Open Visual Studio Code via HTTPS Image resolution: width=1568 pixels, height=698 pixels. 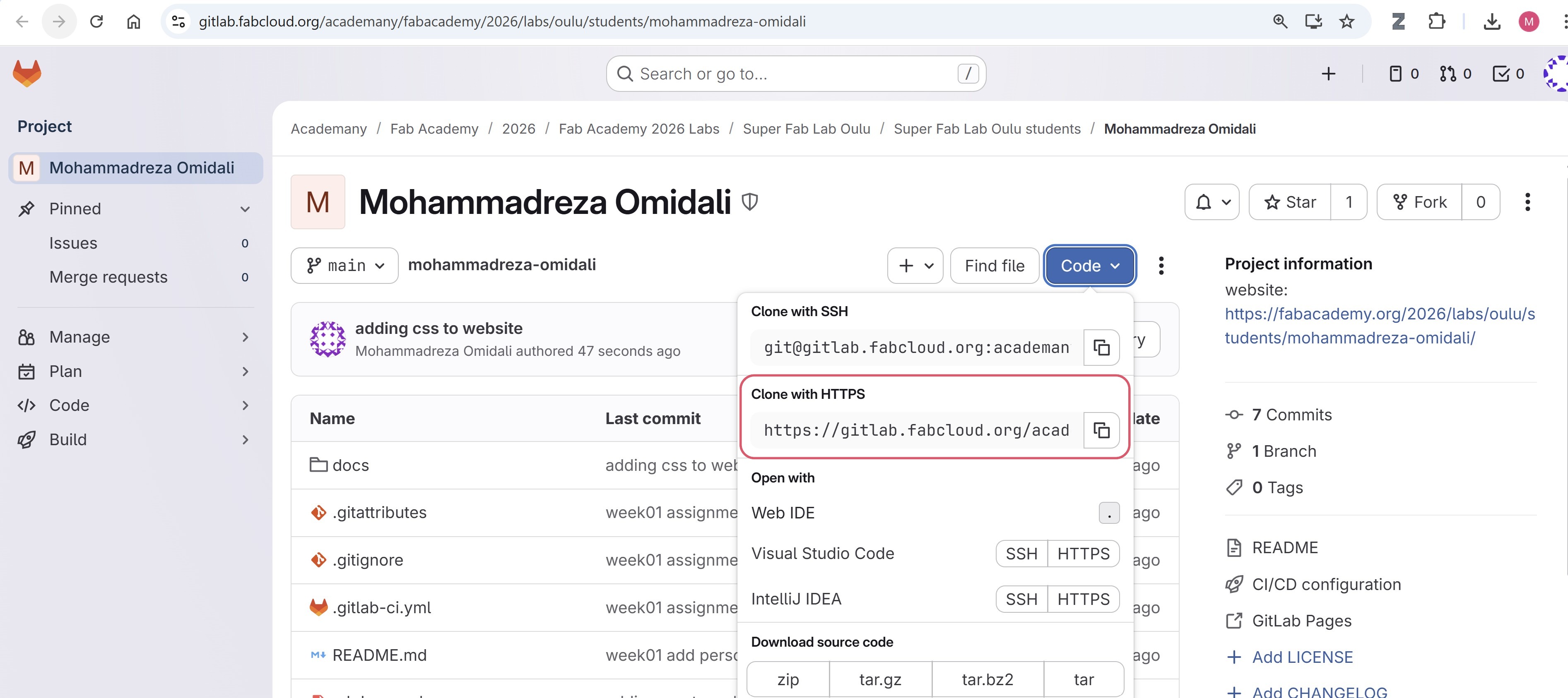1083,553
